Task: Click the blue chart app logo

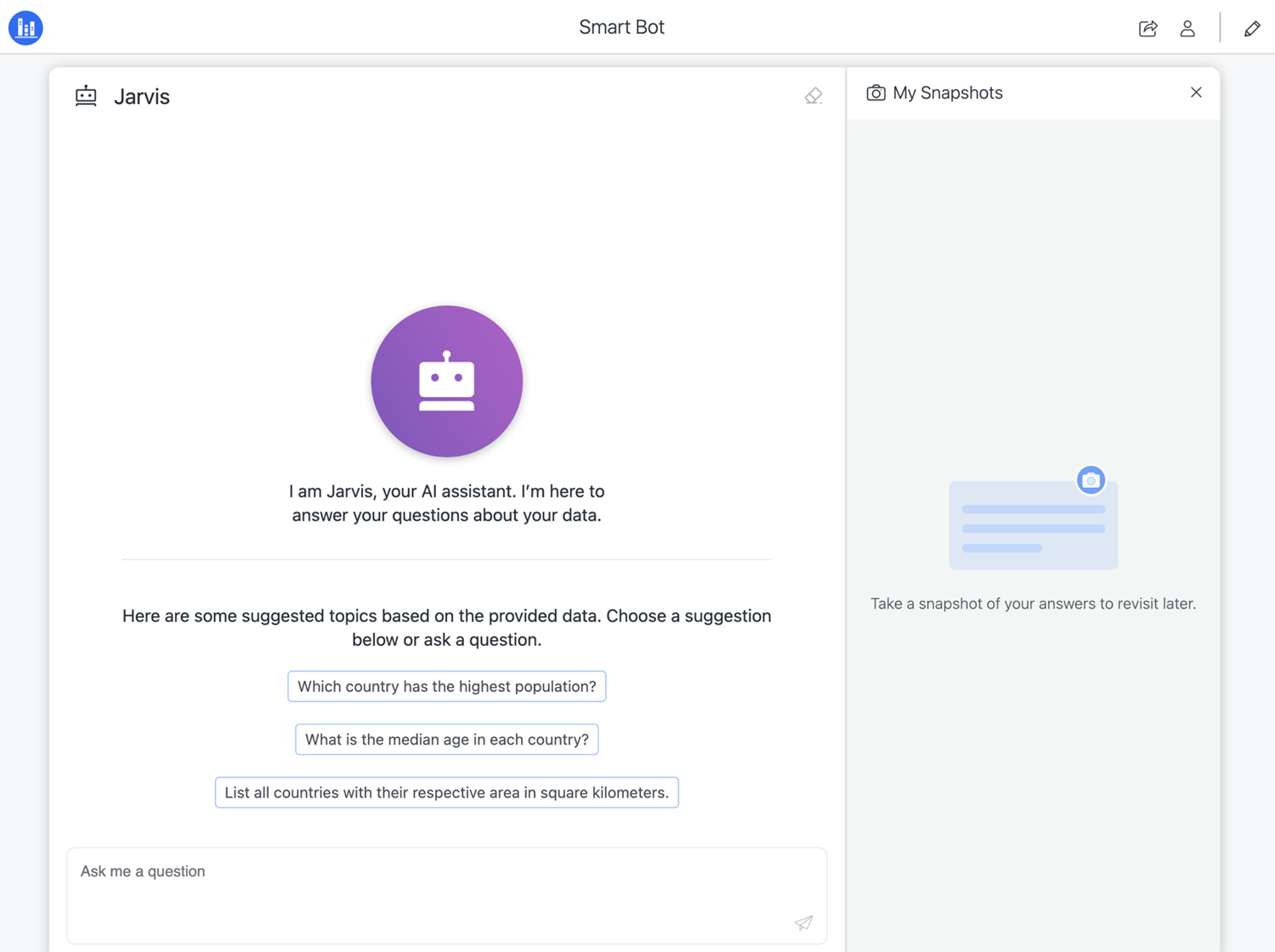Action: click(x=25, y=28)
